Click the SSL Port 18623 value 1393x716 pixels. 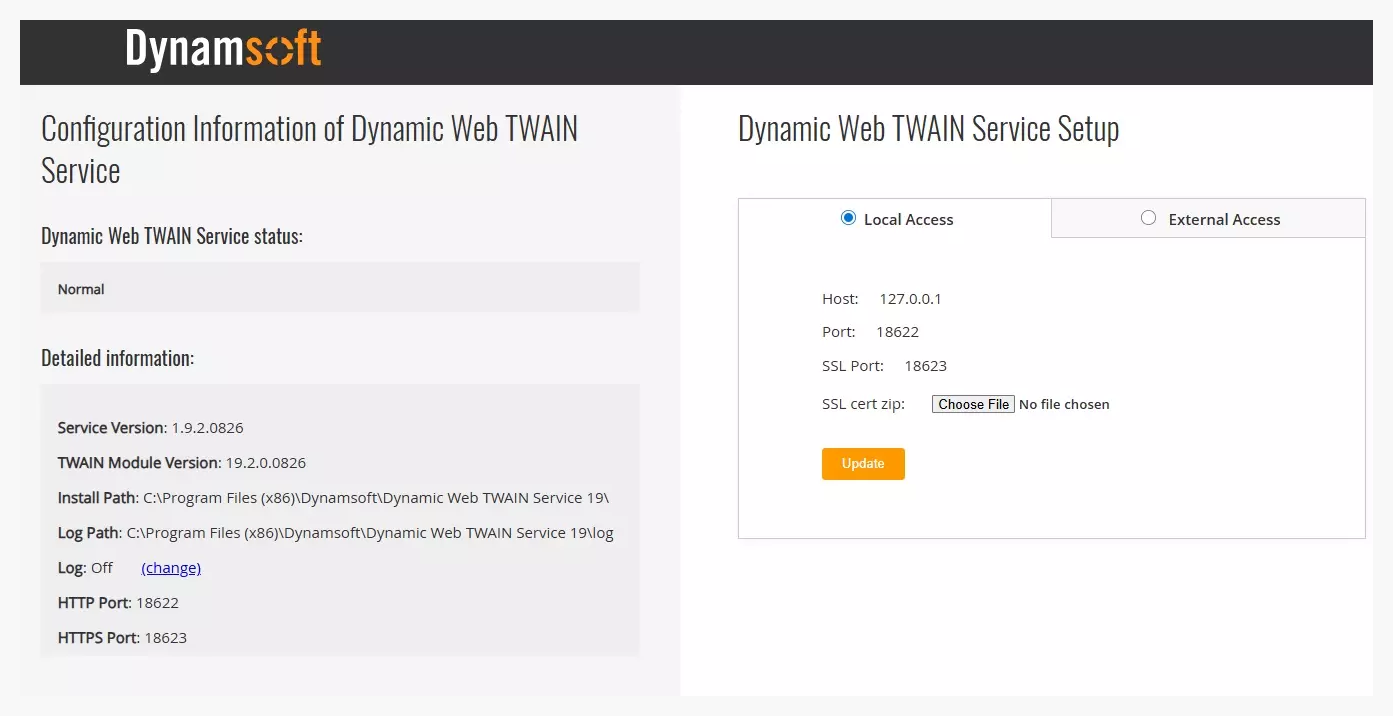(925, 366)
